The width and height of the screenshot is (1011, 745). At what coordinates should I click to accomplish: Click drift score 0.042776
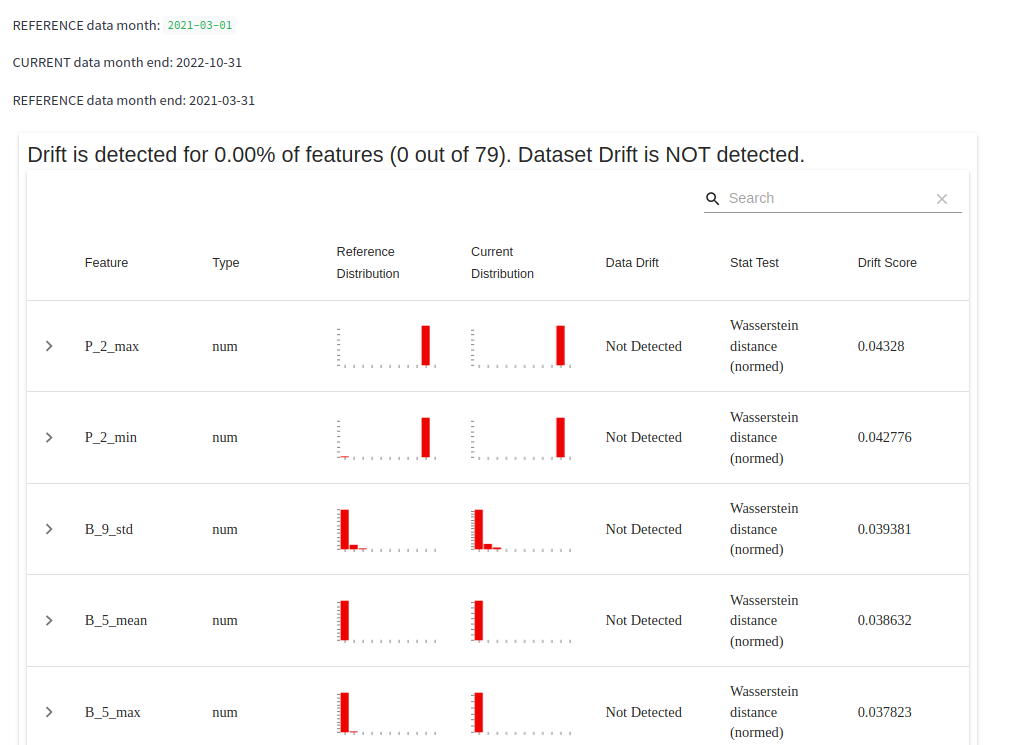pos(885,437)
